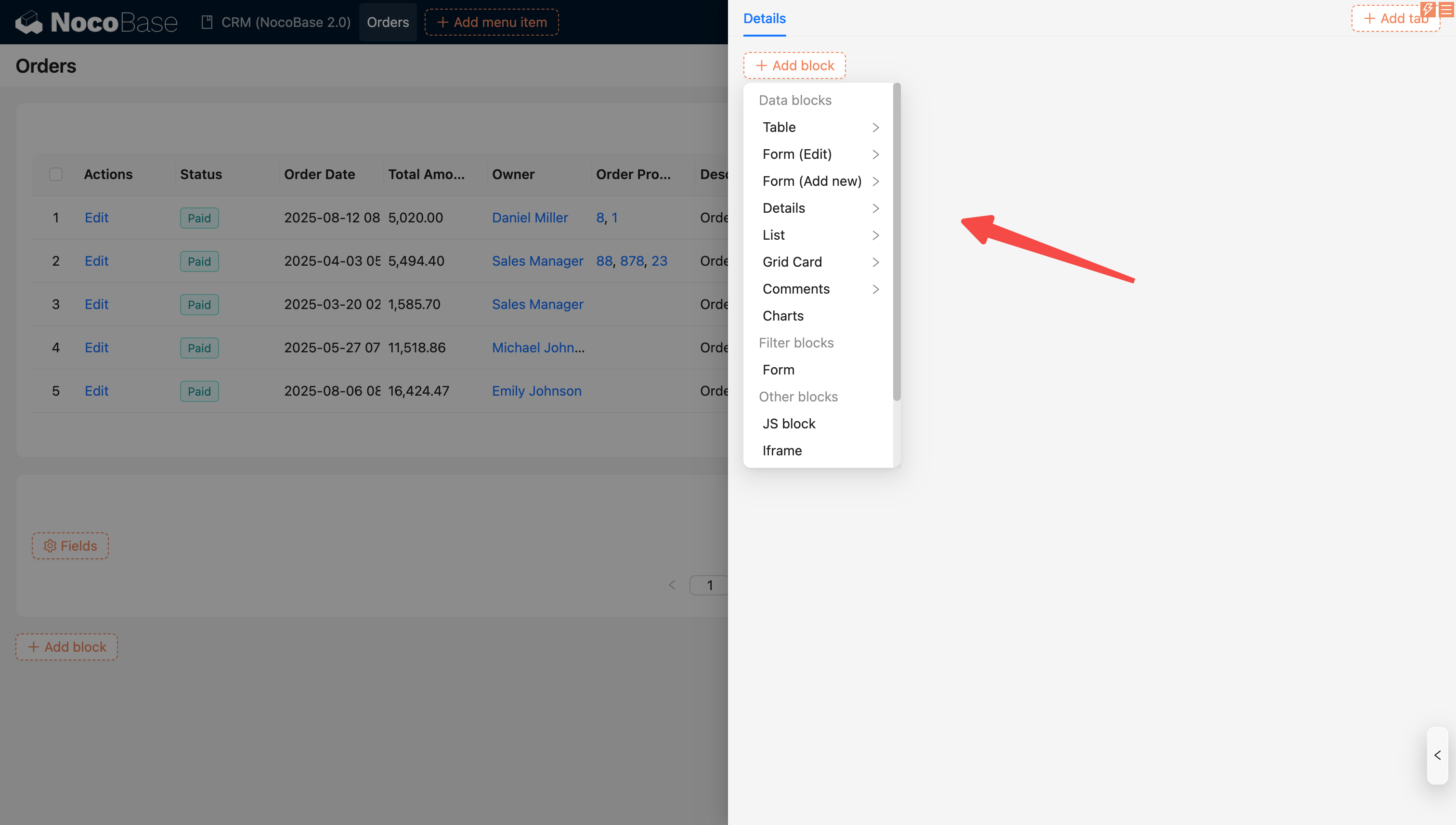Select Charts from block menu
The width and height of the screenshot is (1456, 825).
783,316
